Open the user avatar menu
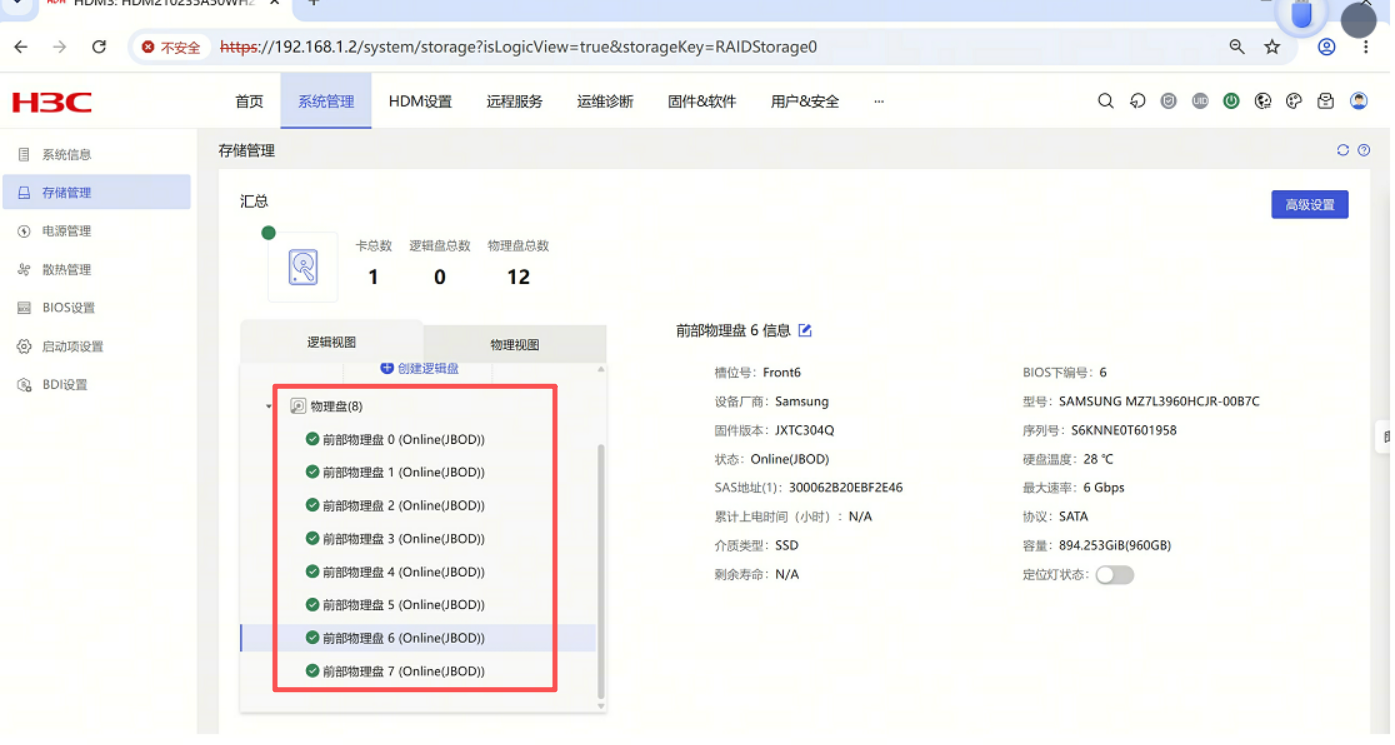1395x745 pixels. pyautogui.click(x=1358, y=101)
